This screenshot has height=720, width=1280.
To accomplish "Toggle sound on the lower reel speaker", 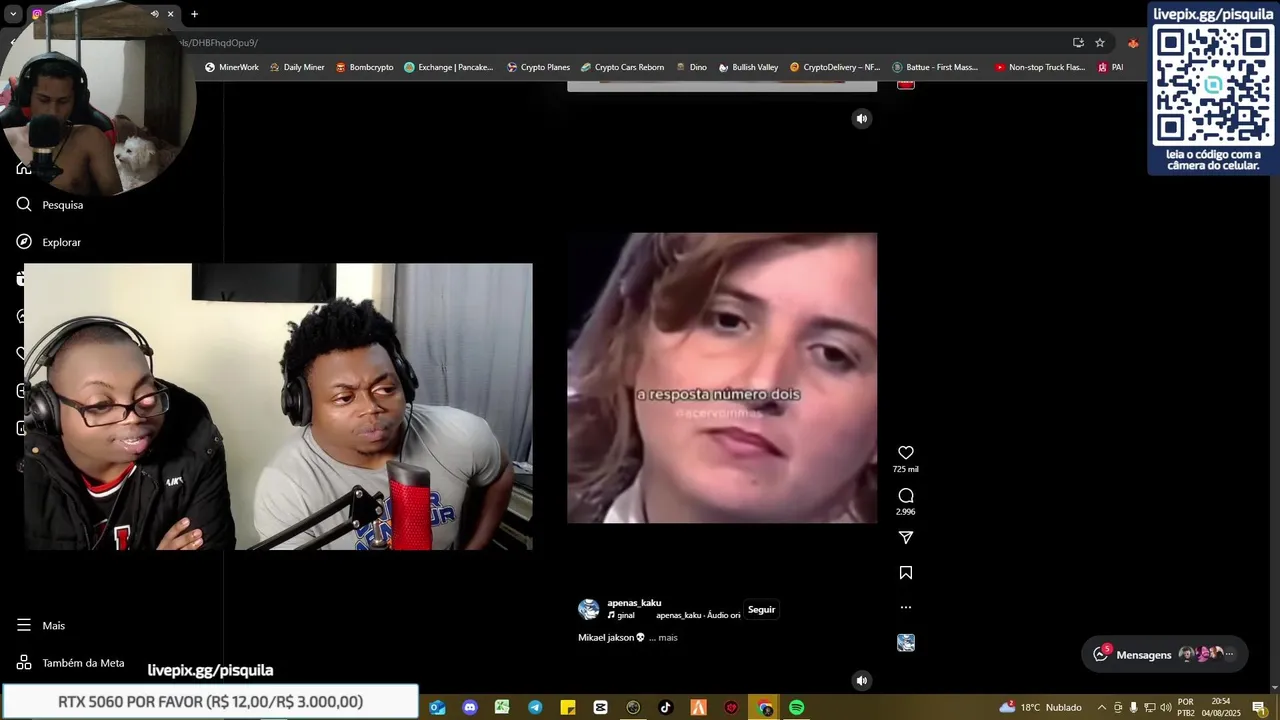I will [862, 681].
